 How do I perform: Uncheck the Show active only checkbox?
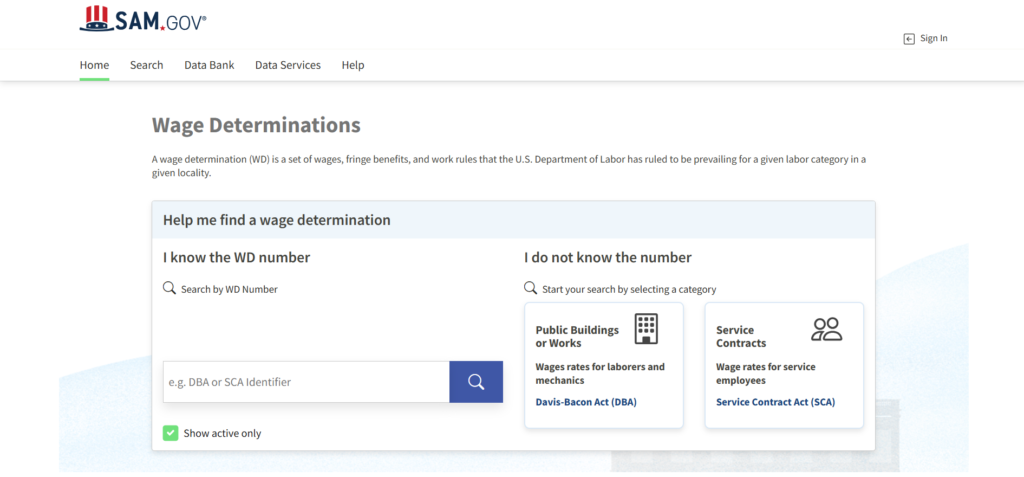coord(170,433)
